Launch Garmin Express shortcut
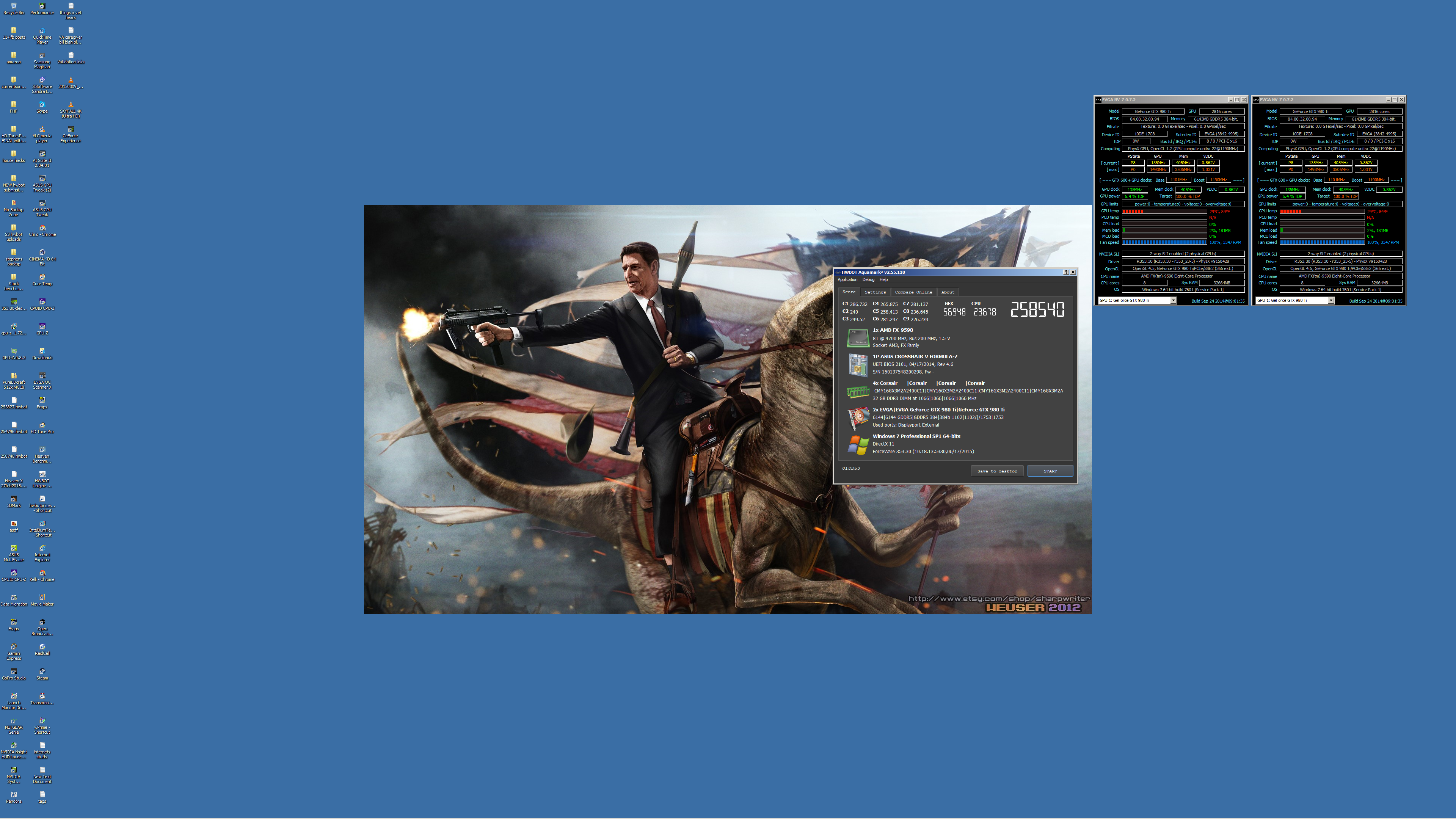 14,652
